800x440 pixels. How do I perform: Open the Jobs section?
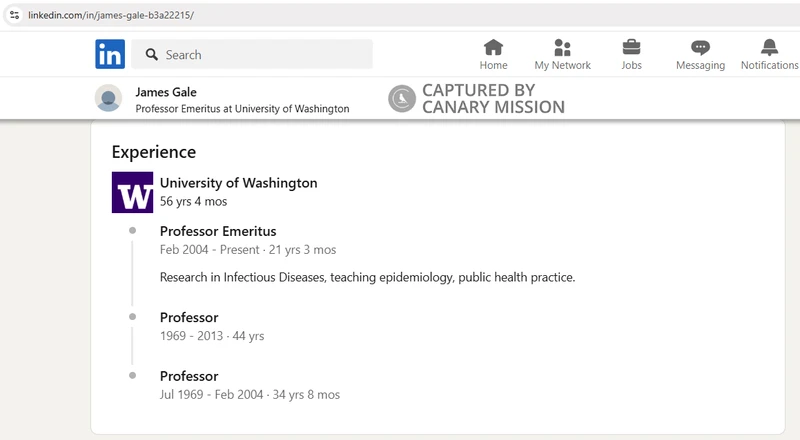pos(631,55)
